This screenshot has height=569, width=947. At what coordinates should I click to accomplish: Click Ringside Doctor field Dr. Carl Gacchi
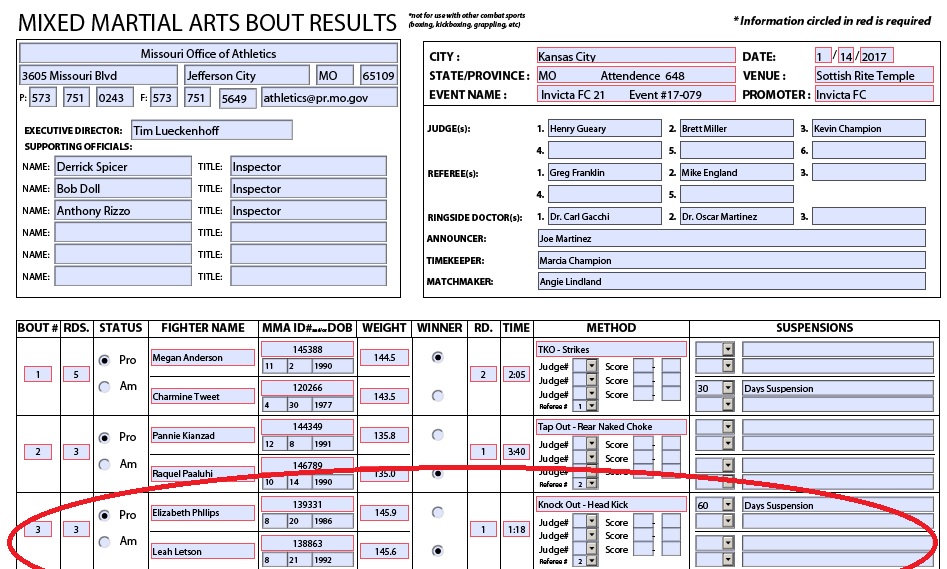point(605,216)
